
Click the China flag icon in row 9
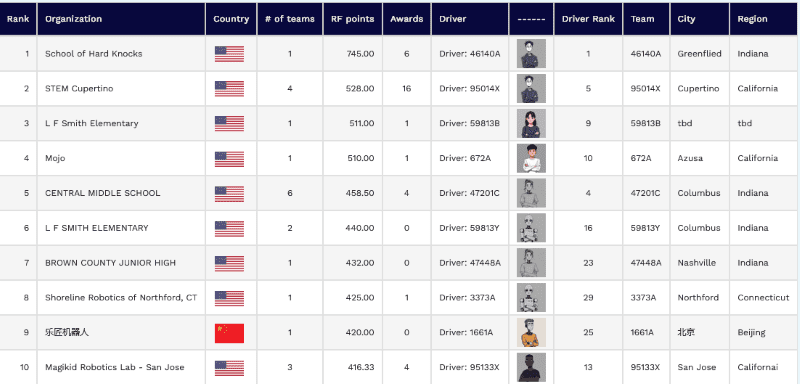pos(229,333)
